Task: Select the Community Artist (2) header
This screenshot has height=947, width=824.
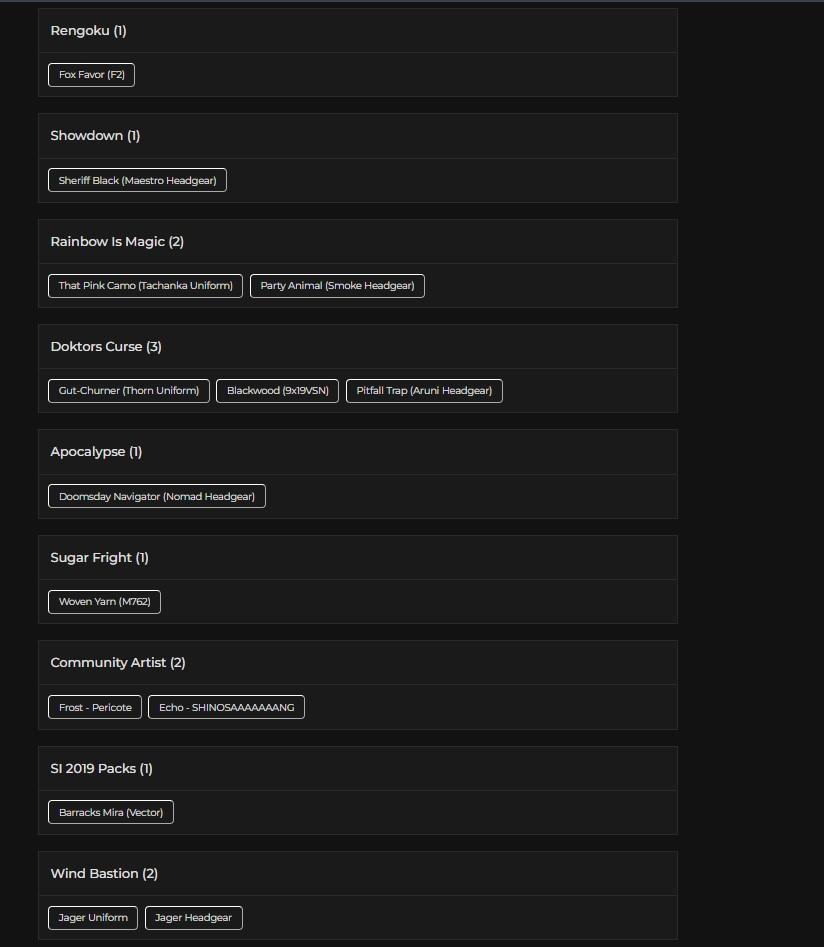Action: tap(118, 663)
